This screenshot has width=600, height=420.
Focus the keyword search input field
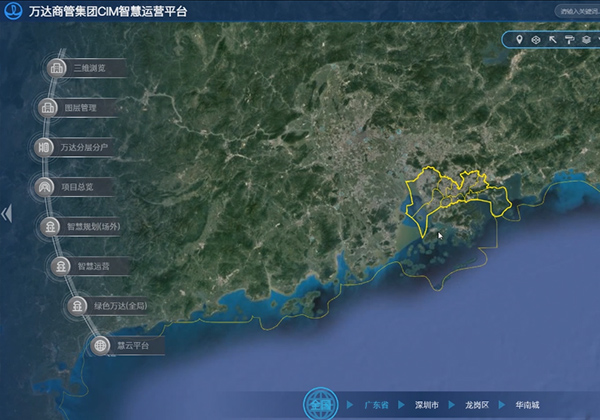coord(577,11)
